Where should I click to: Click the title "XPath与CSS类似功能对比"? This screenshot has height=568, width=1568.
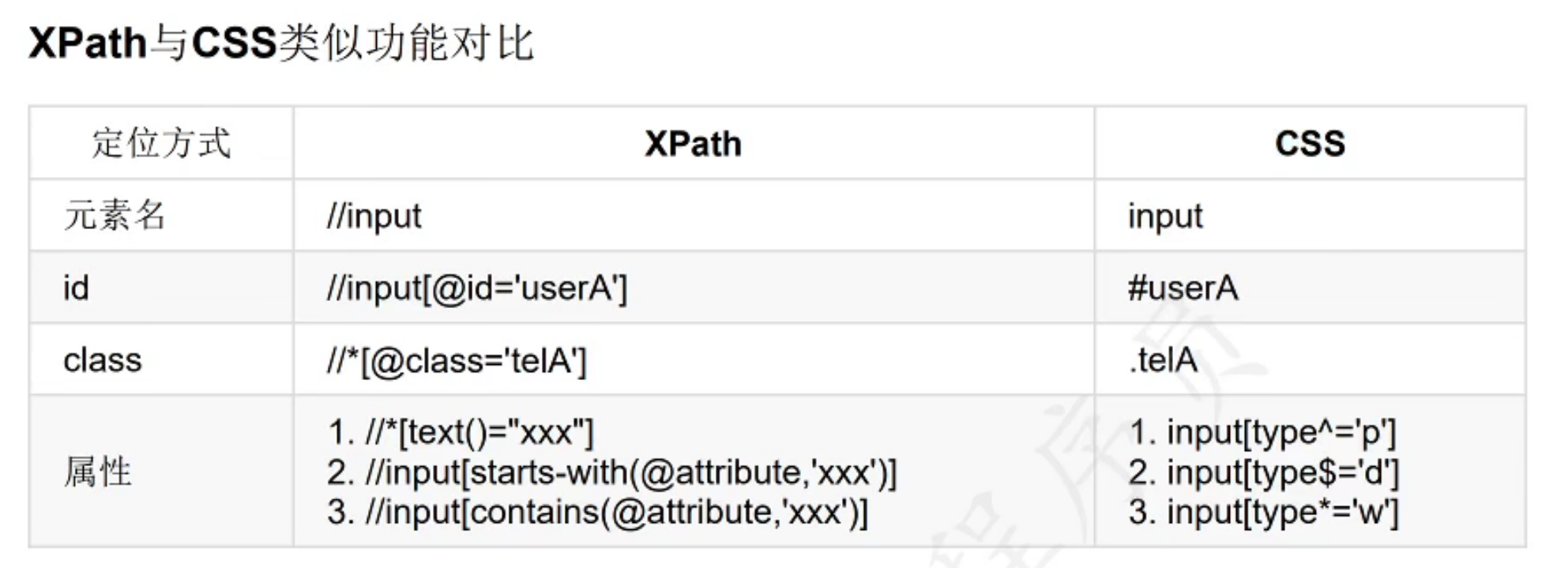click(x=281, y=43)
